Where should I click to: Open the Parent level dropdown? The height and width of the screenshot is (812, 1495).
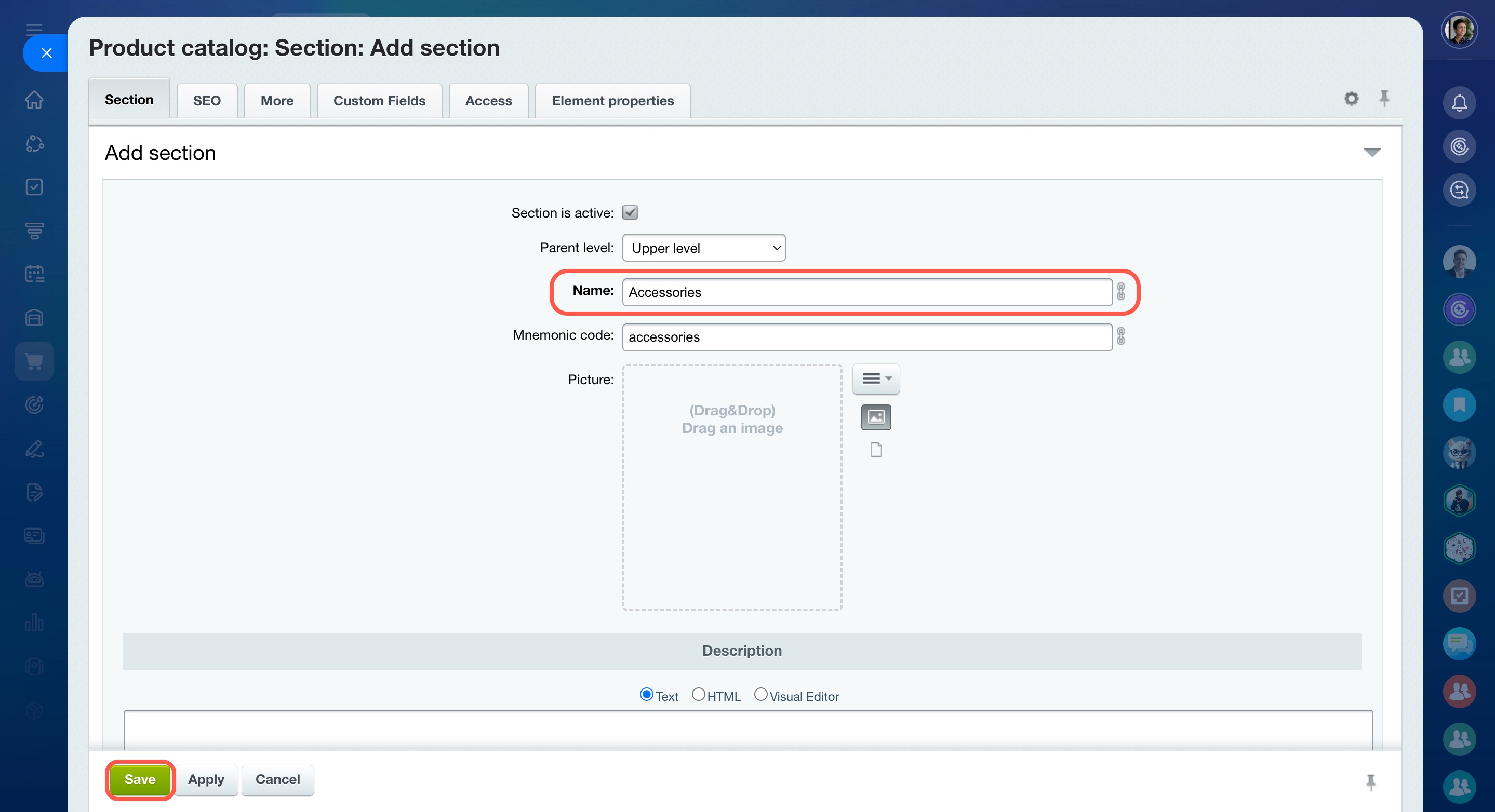[703, 248]
